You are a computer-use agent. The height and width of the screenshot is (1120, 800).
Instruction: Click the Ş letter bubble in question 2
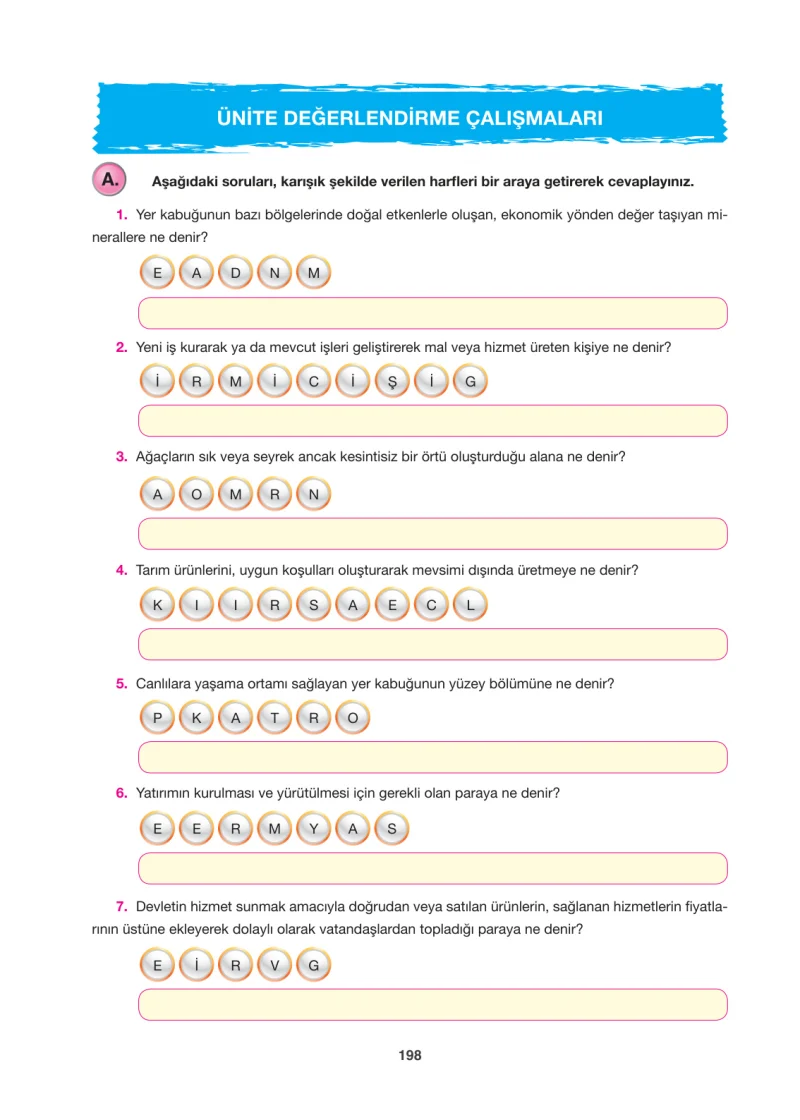(392, 381)
